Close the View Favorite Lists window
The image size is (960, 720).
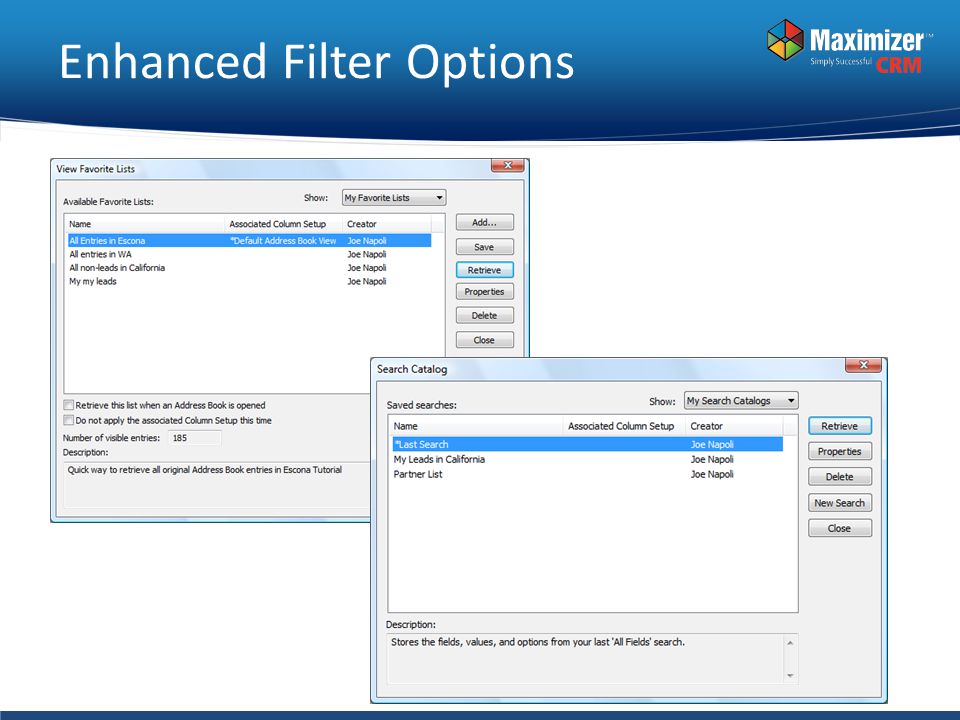tap(508, 165)
